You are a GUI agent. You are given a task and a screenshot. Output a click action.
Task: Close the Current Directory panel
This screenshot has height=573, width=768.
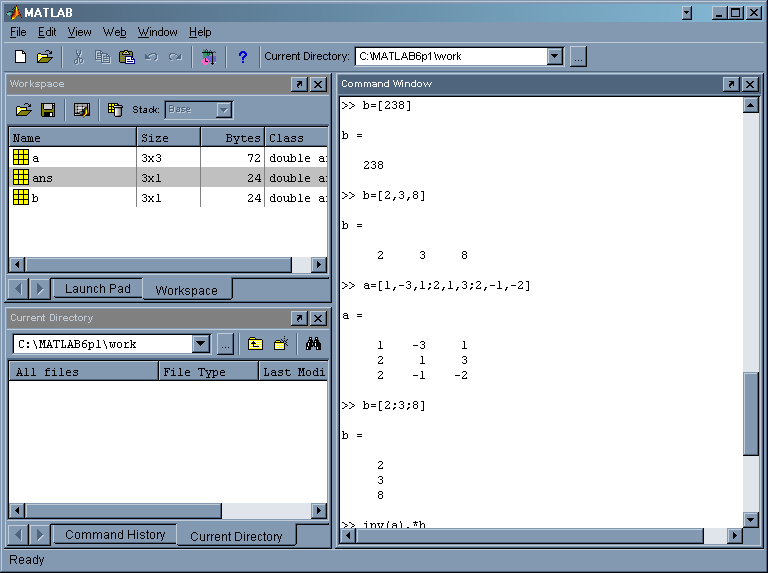pyautogui.click(x=318, y=318)
